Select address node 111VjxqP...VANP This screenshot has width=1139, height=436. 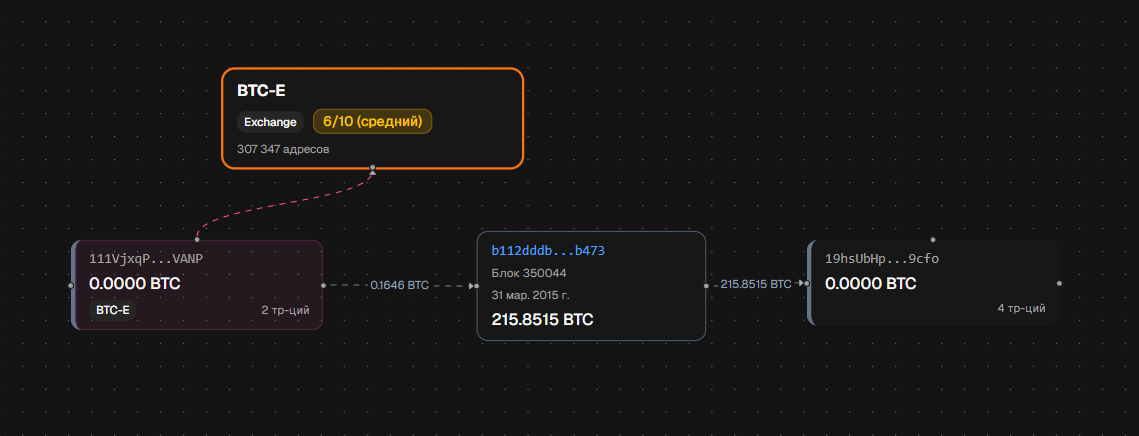198,285
